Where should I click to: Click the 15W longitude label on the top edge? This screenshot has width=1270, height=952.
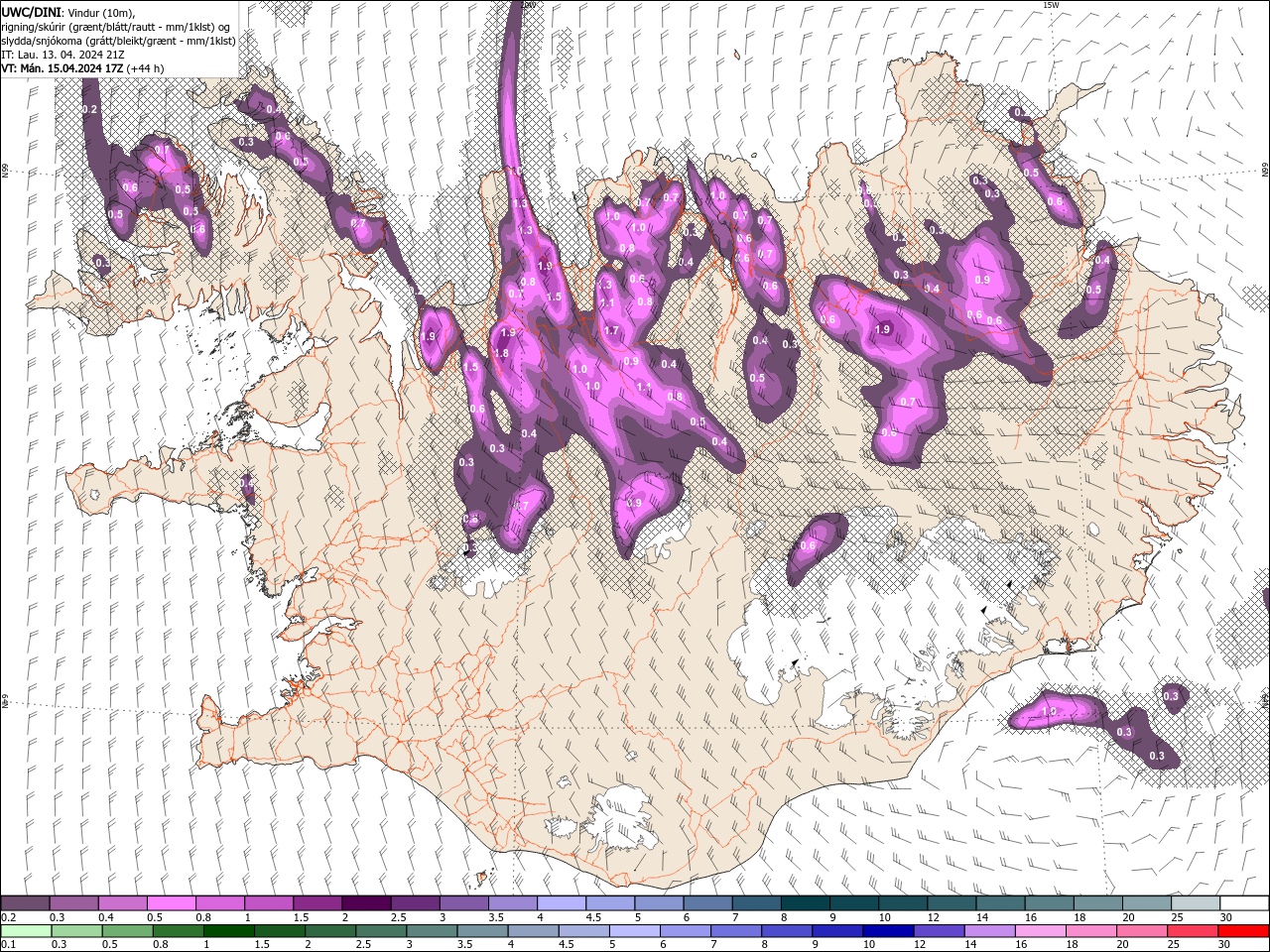(1051, 5)
